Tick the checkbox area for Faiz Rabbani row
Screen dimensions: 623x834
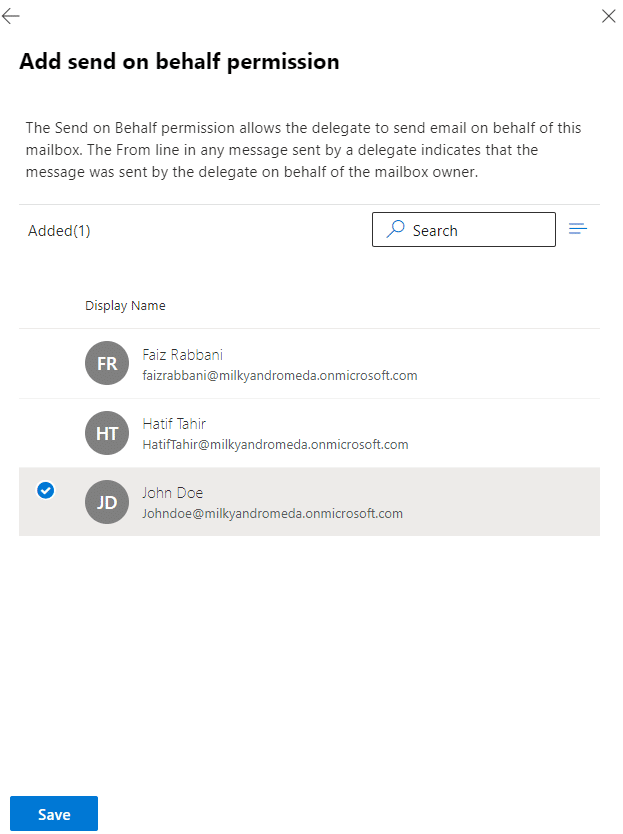point(46,363)
